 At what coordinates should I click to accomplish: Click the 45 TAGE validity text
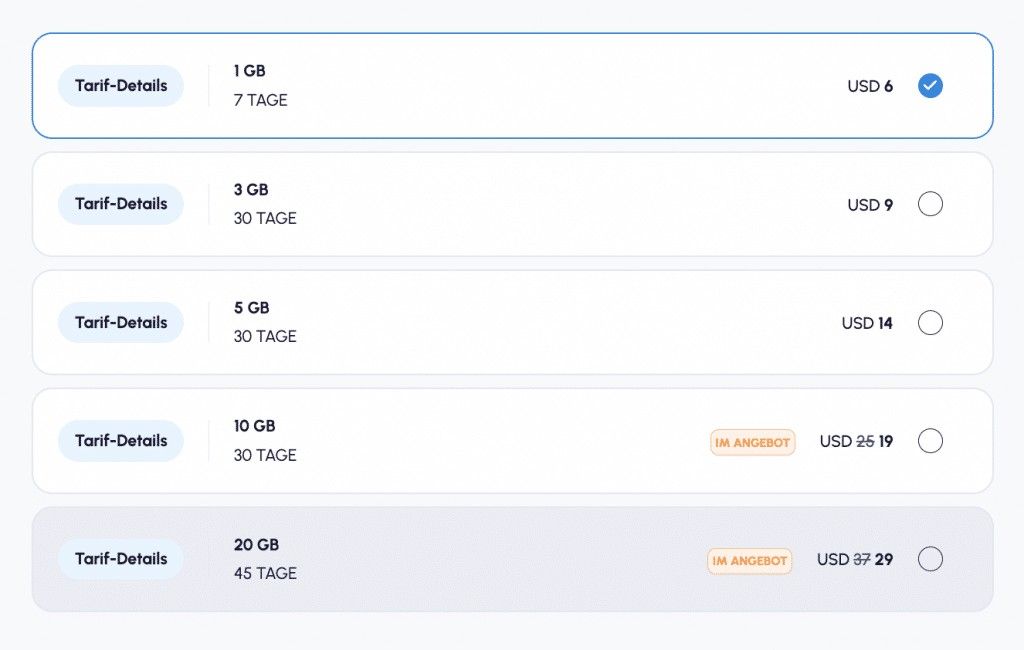tap(265, 574)
